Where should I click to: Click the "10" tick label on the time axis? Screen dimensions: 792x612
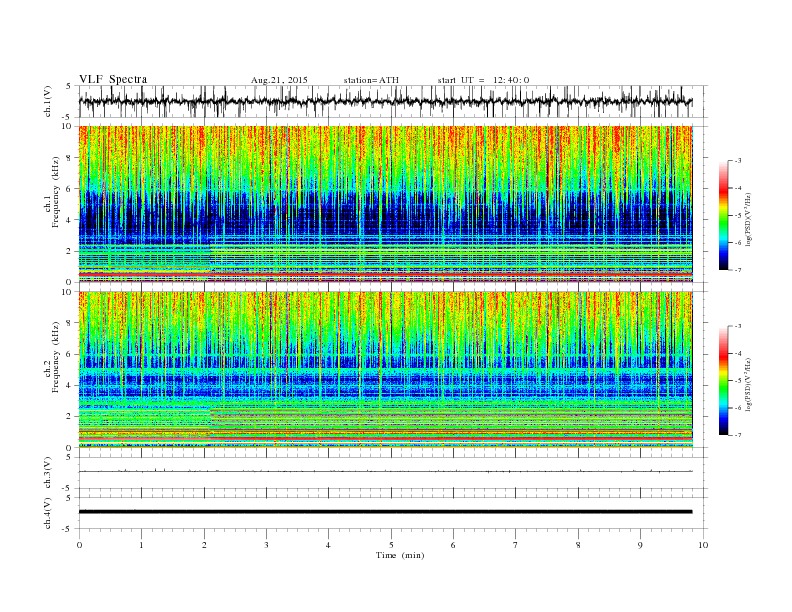[x=703, y=545]
